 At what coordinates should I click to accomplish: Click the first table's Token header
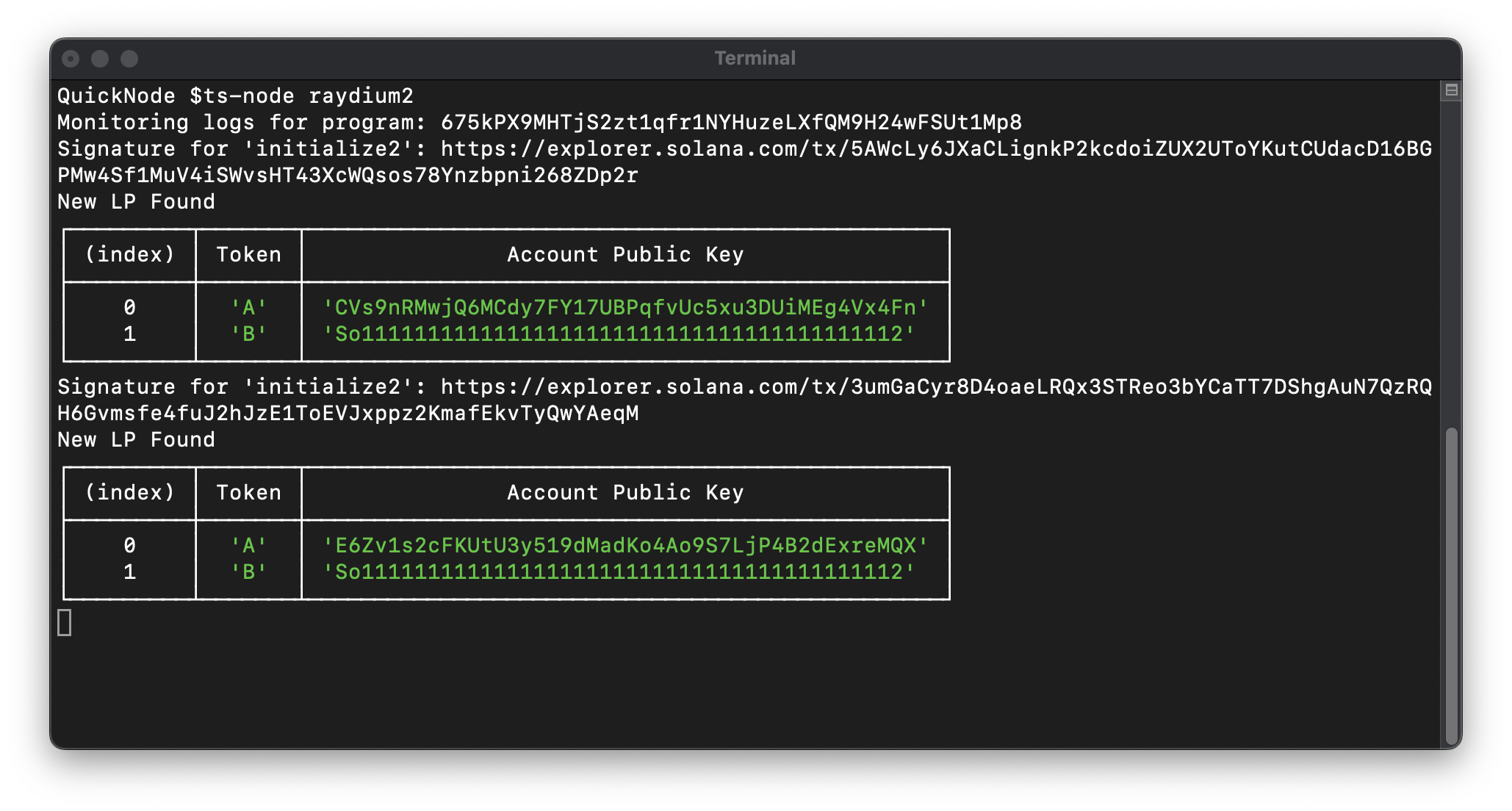click(248, 255)
